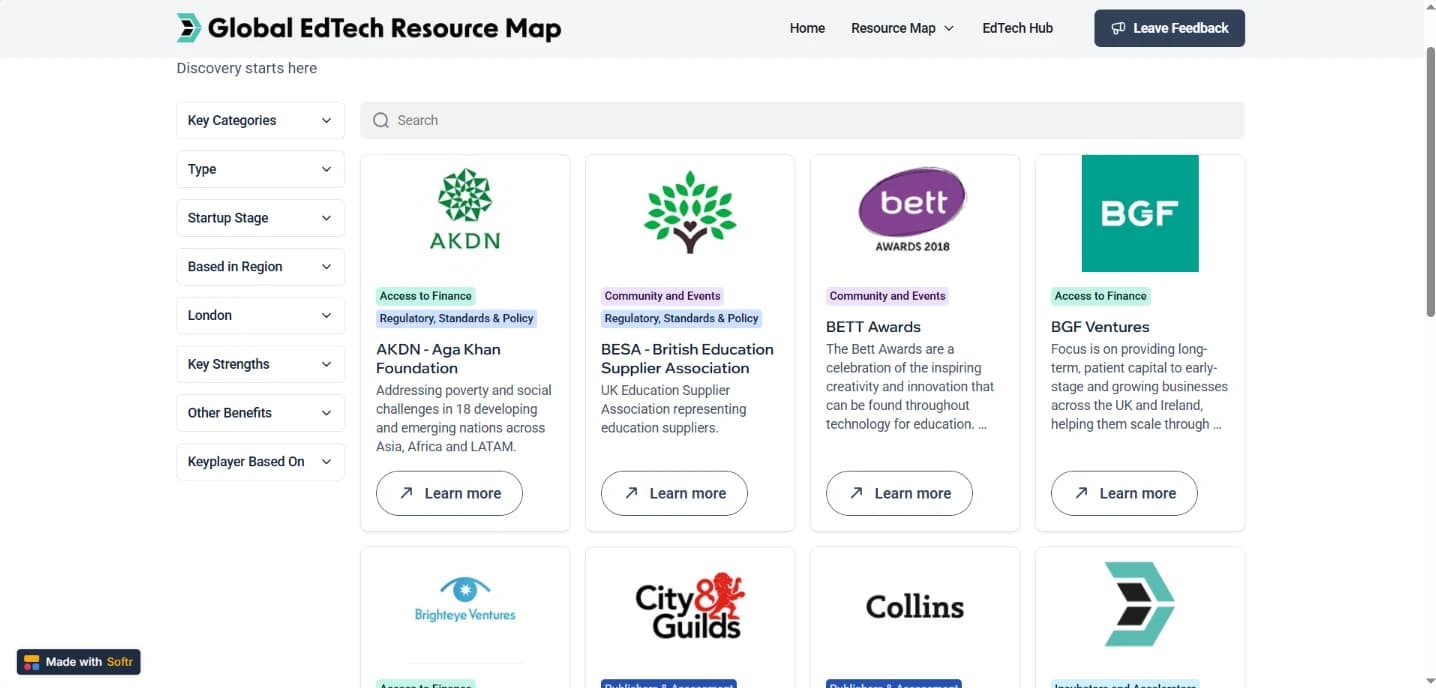Click Community and Events tag on BETT Awards card
The image size is (1436, 688).
[887, 296]
